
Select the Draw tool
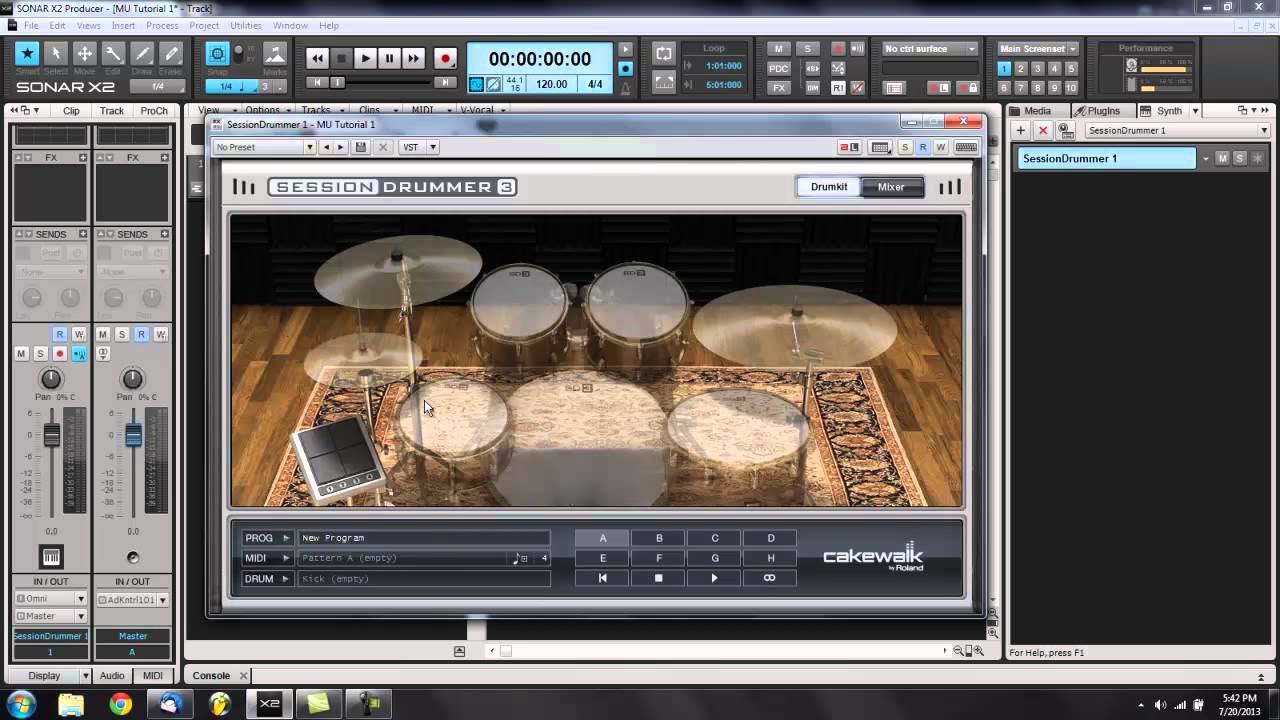(x=142, y=54)
